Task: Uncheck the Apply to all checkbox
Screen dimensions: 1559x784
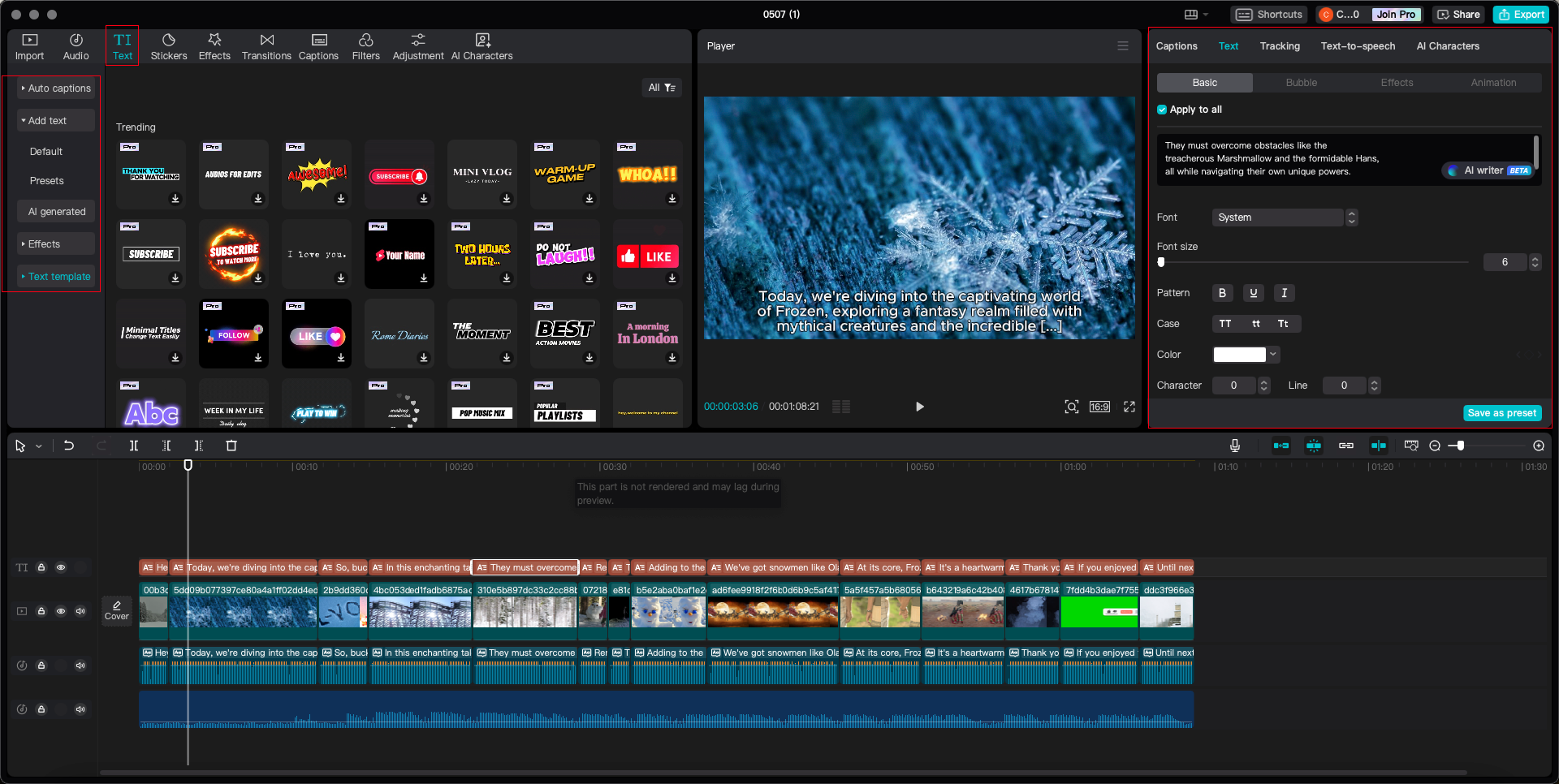Action: click(1162, 110)
